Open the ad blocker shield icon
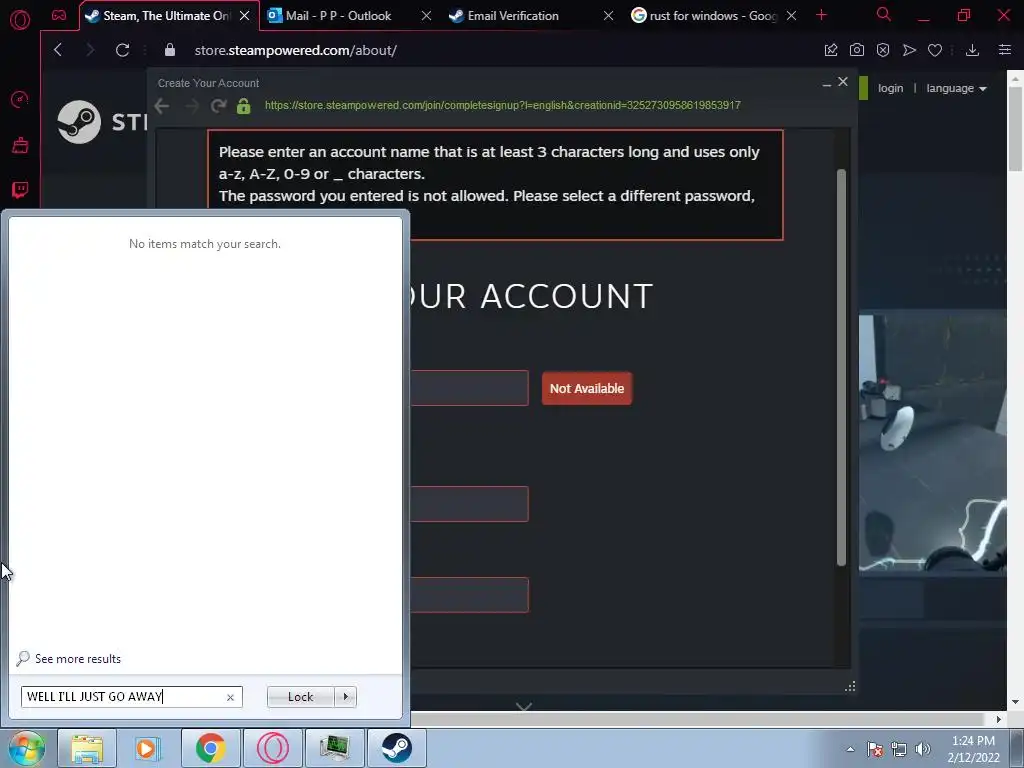This screenshot has height=768, width=1024. [883, 50]
